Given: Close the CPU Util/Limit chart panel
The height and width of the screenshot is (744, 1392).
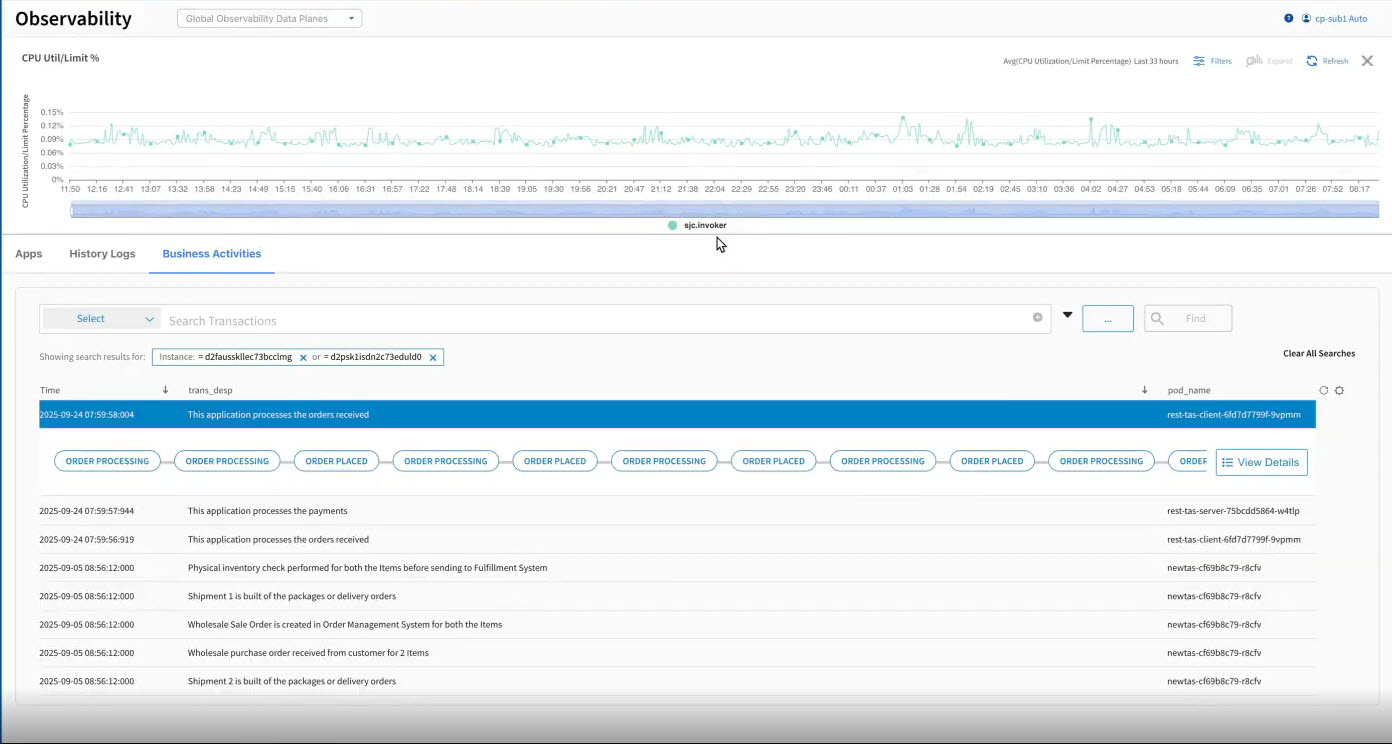Looking at the screenshot, I should coord(1367,61).
